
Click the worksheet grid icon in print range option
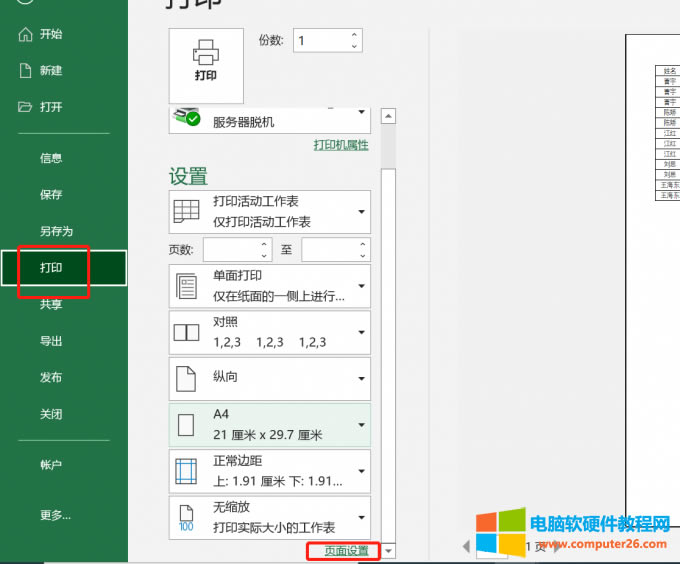coord(186,212)
